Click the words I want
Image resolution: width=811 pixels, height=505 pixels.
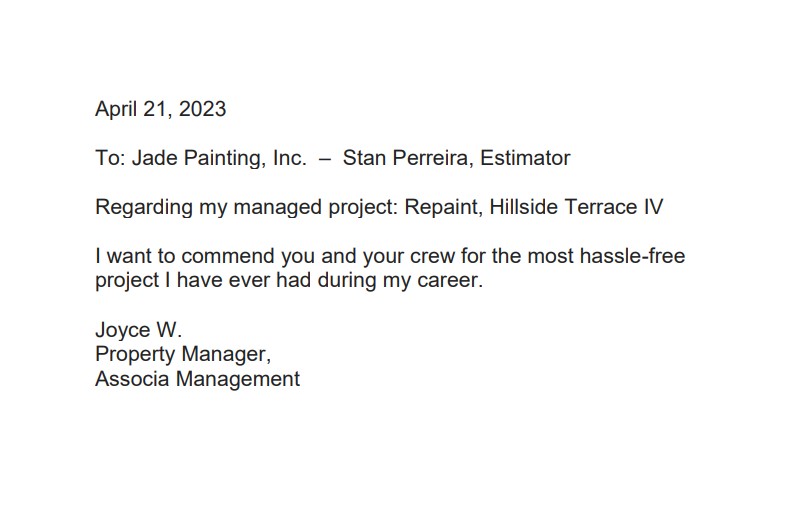(123, 256)
